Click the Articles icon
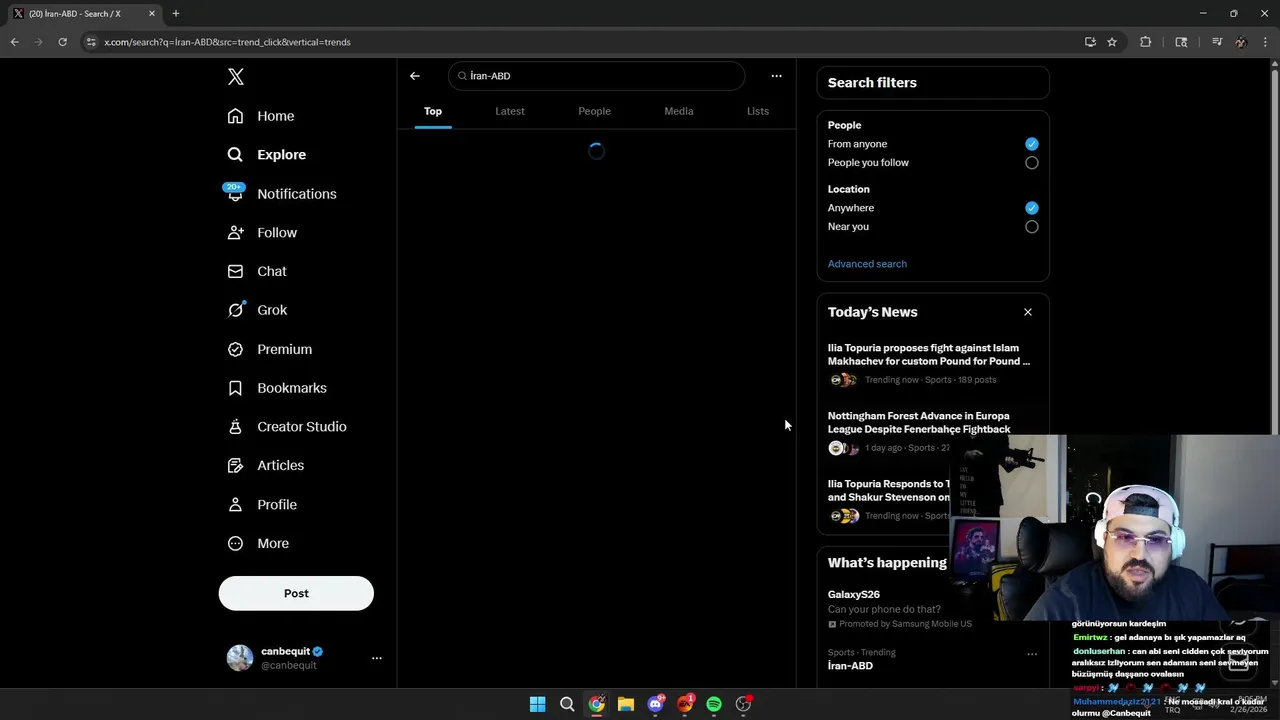Screen dimensions: 1280x720 pos(235,465)
